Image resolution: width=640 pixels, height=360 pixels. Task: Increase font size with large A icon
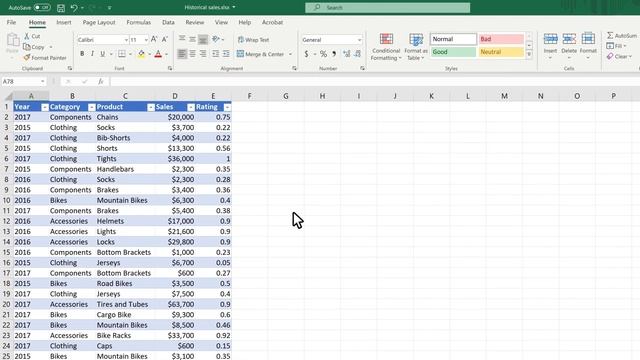[x=154, y=40]
